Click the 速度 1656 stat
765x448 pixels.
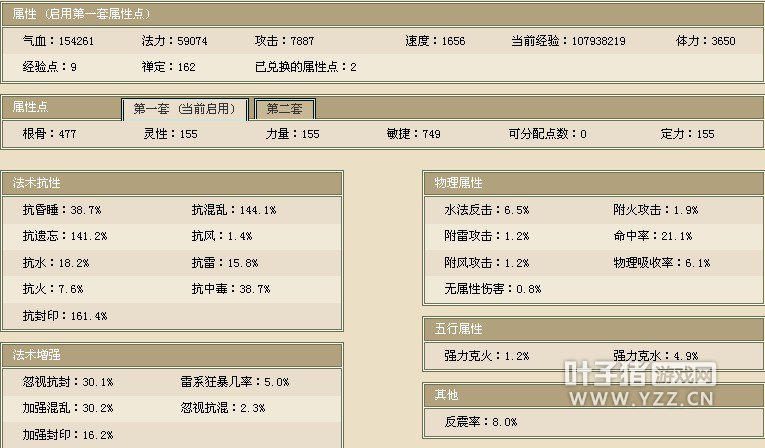tap(435, 41)
